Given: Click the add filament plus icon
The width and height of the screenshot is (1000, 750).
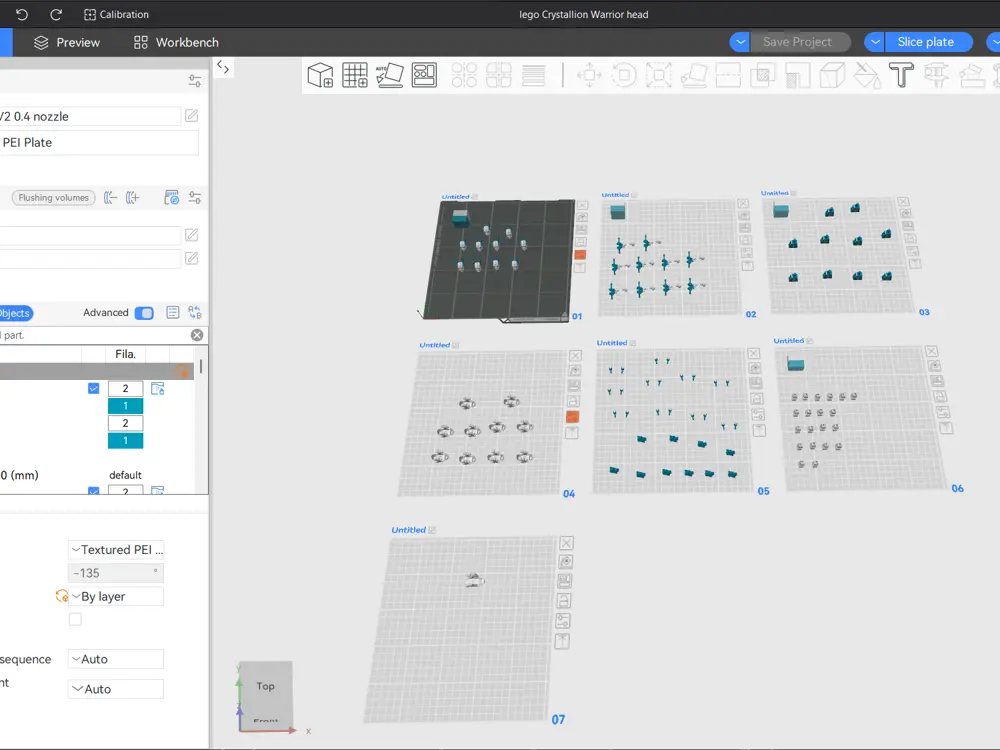Looking at the screenshot, I should coord(133,198).
